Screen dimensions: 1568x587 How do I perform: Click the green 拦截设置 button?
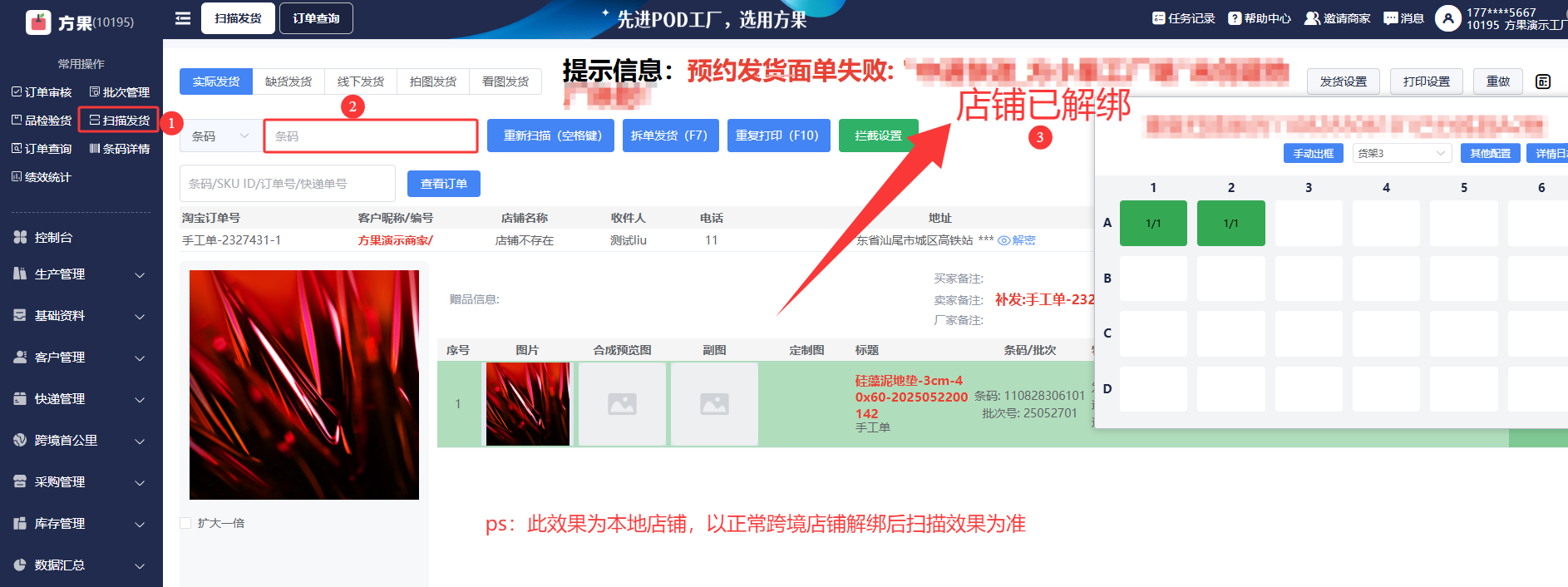(878, 136)
